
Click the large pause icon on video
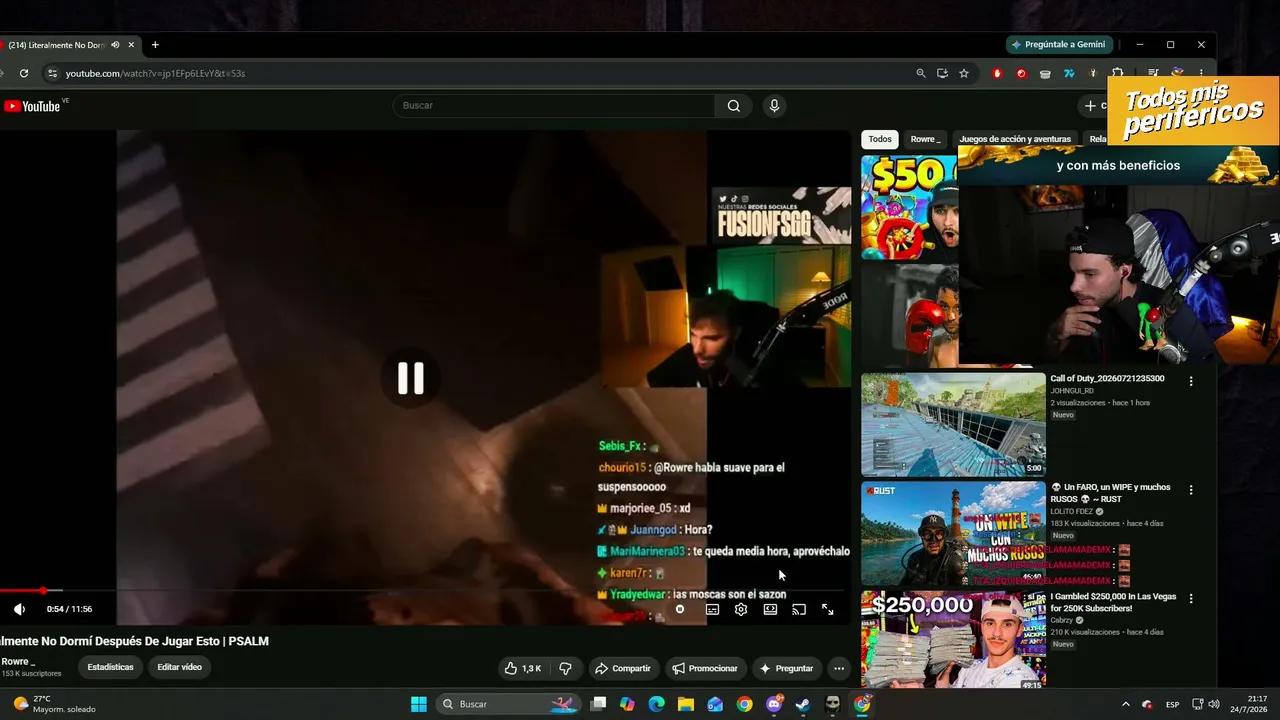coord(410,378)
